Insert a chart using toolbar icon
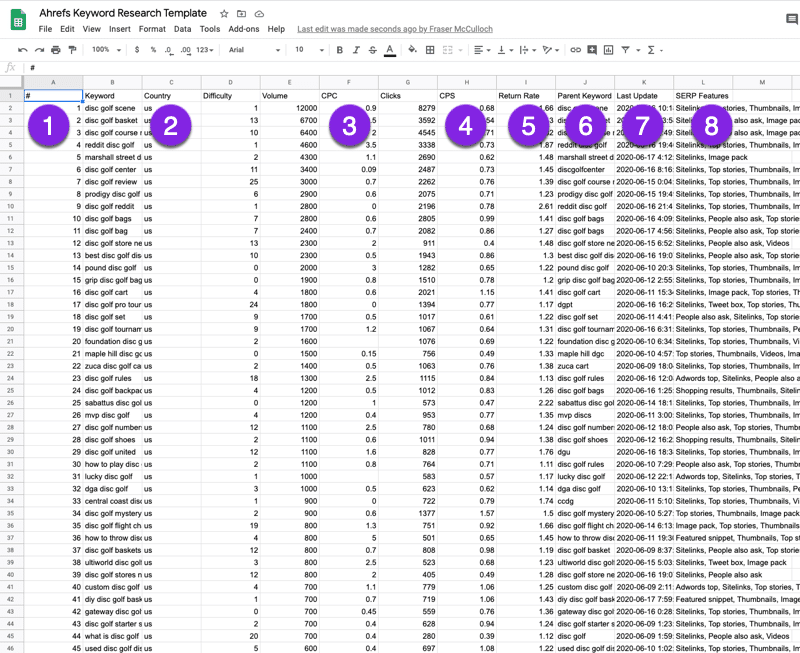The width and height of the screenshot is (800, 653). point(608,49)
